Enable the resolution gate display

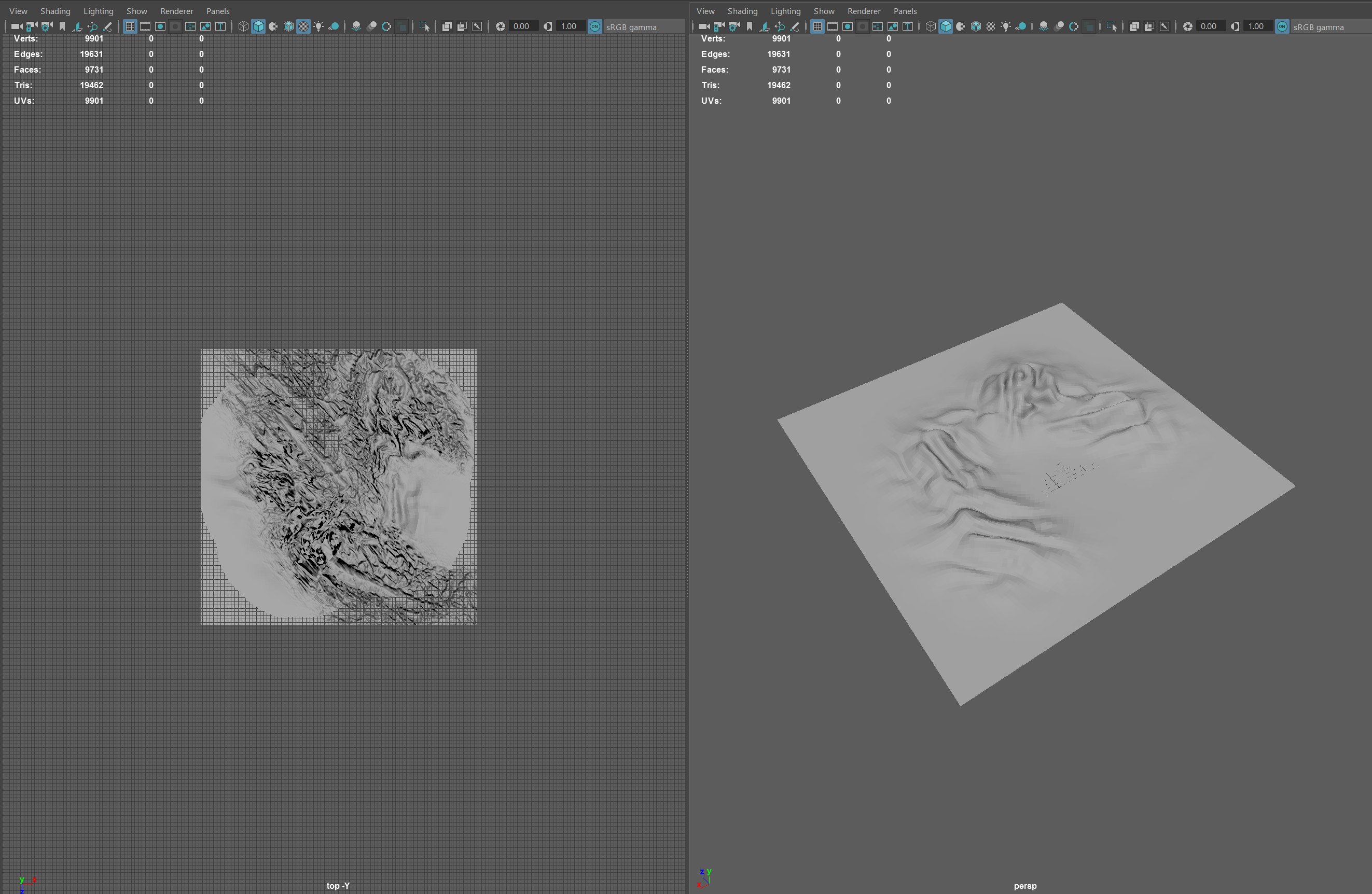(x=160, y=26)
